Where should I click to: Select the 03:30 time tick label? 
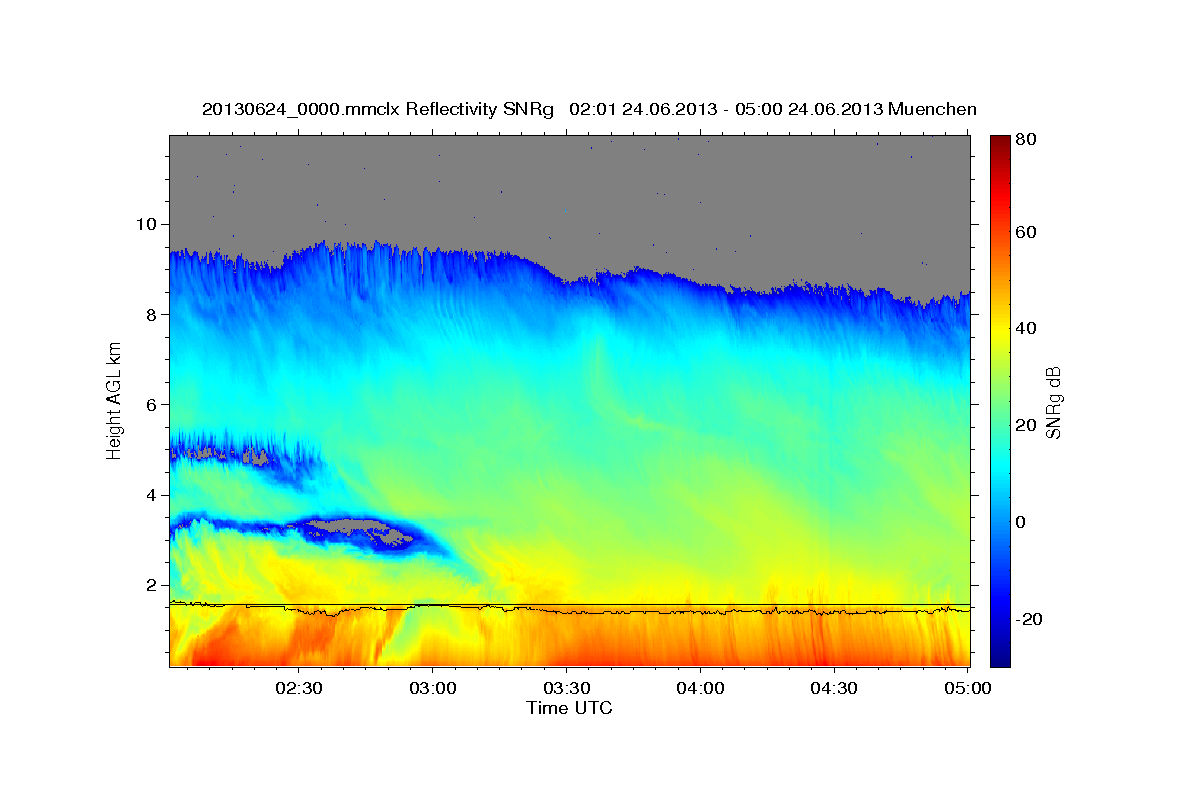click(566, 688)
